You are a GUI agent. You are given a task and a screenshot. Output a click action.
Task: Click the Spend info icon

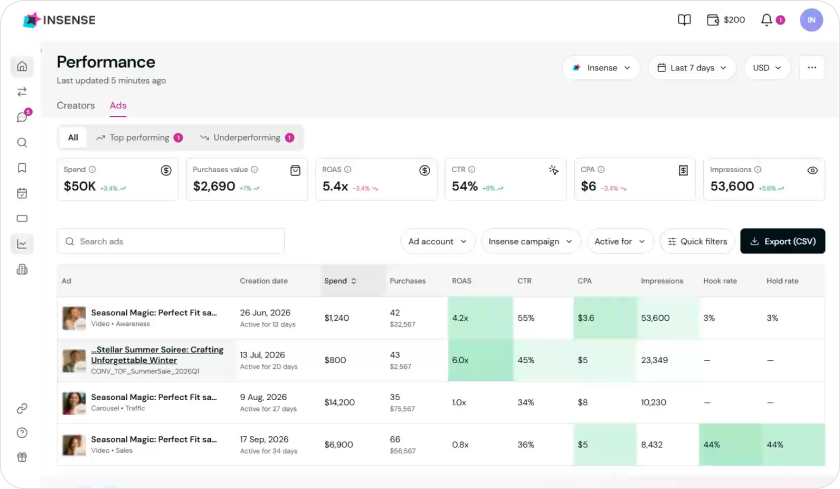coord(92,169)
